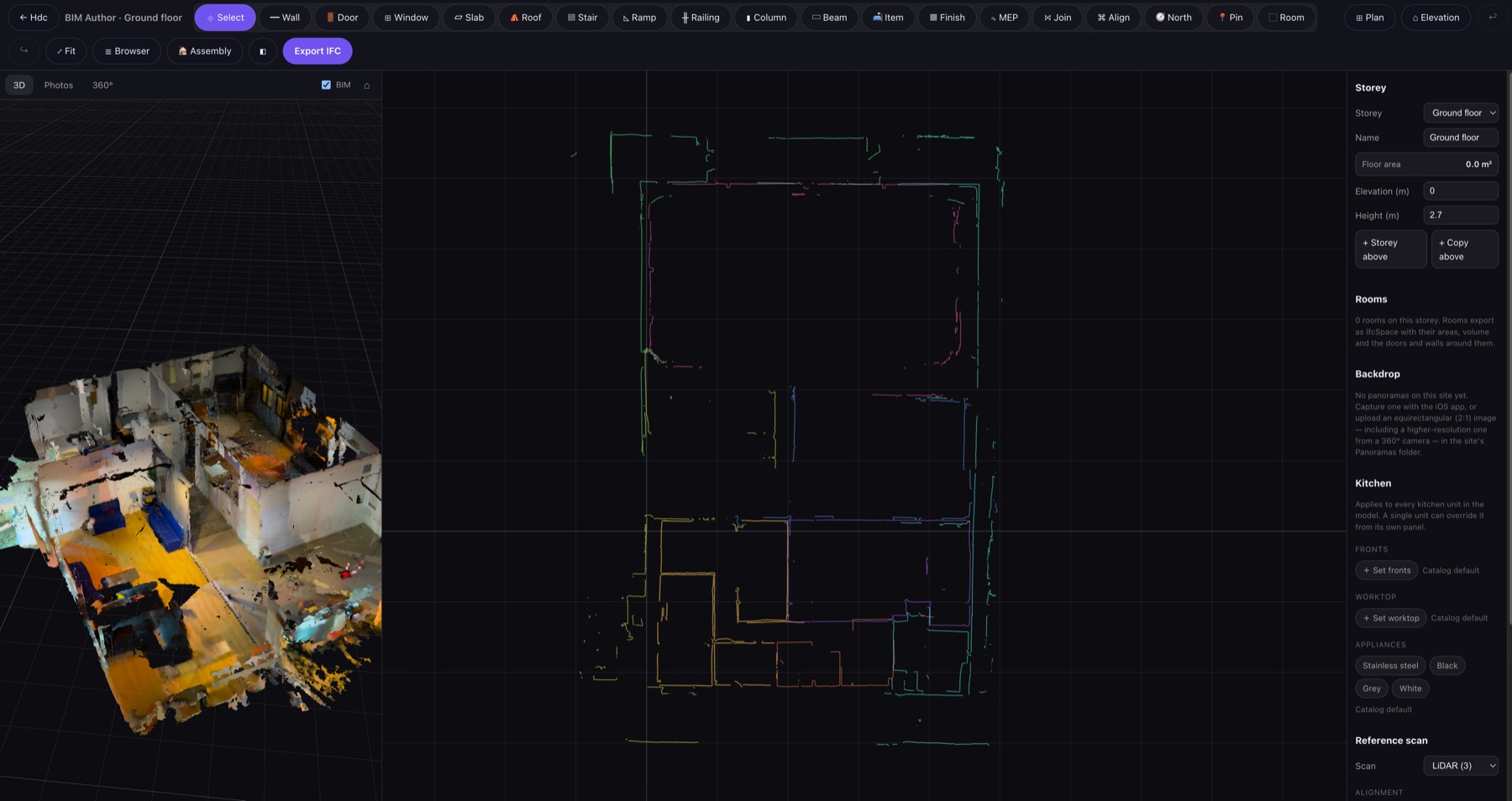Select the Window tool

coord(406,18)
